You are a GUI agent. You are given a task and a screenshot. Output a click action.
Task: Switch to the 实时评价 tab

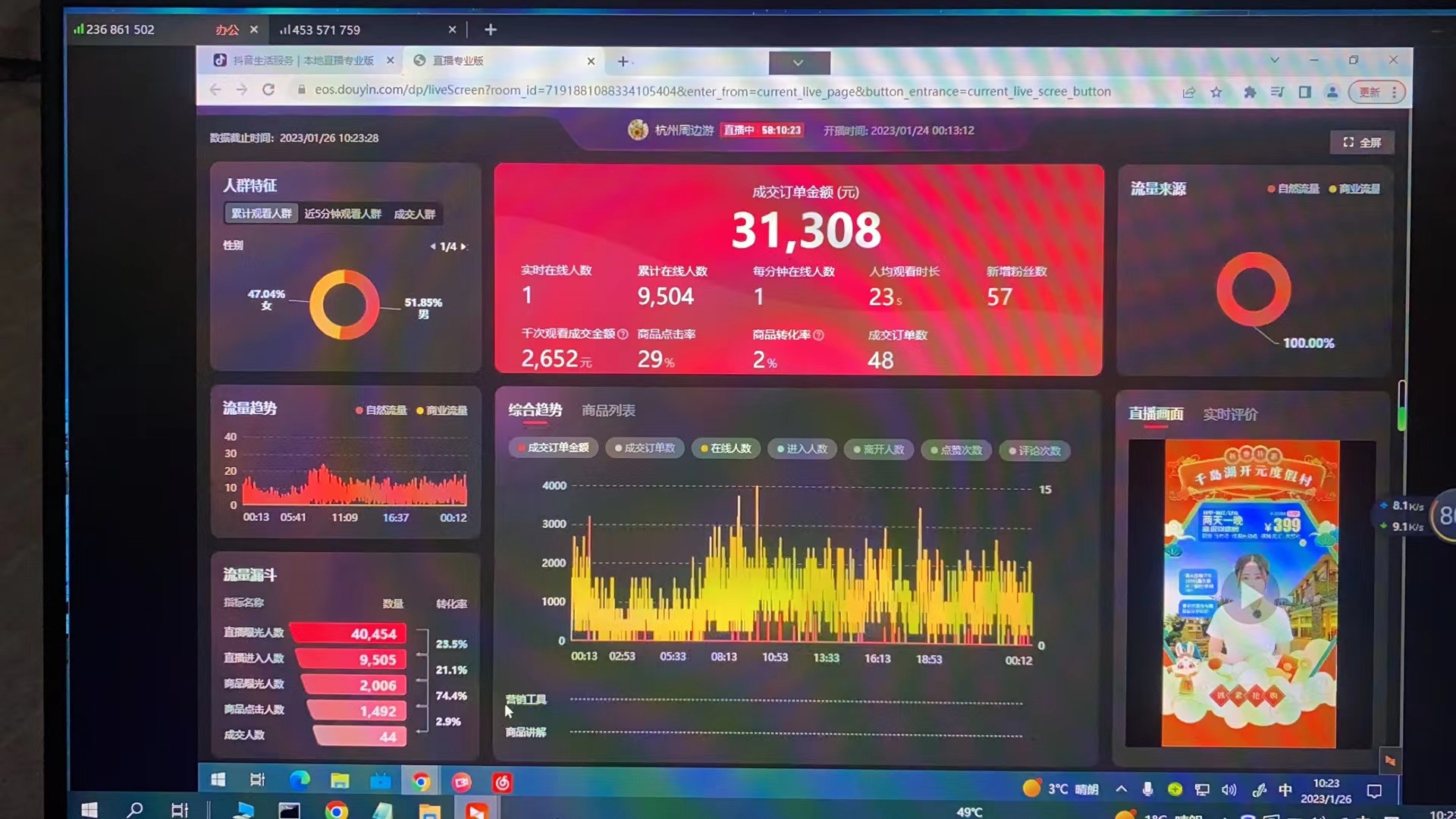click(x=1230, y=415)
